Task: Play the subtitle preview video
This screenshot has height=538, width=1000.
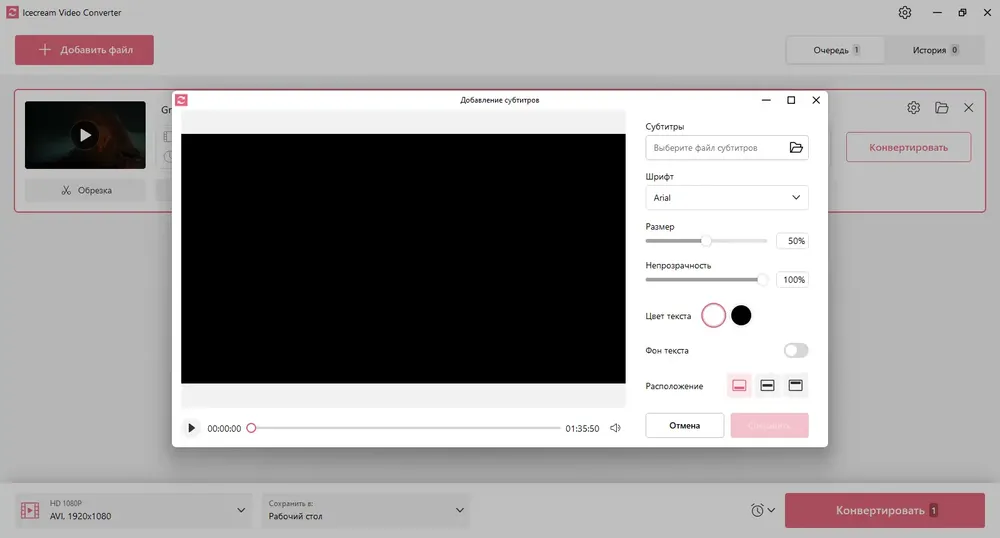Action: 191,428
